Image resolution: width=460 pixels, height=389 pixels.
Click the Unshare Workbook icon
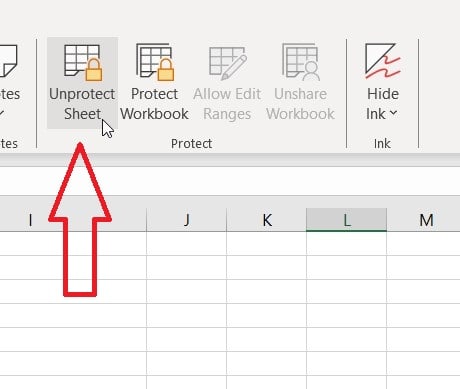coord(300,83)
